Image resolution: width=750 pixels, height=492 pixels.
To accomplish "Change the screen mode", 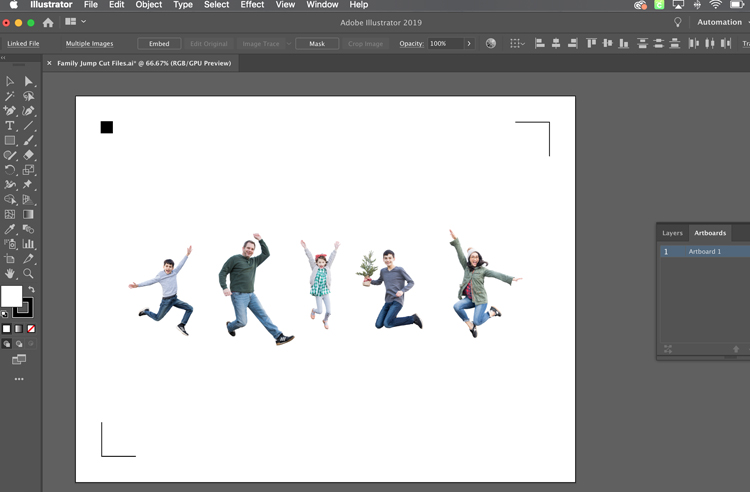I will 19,360.
